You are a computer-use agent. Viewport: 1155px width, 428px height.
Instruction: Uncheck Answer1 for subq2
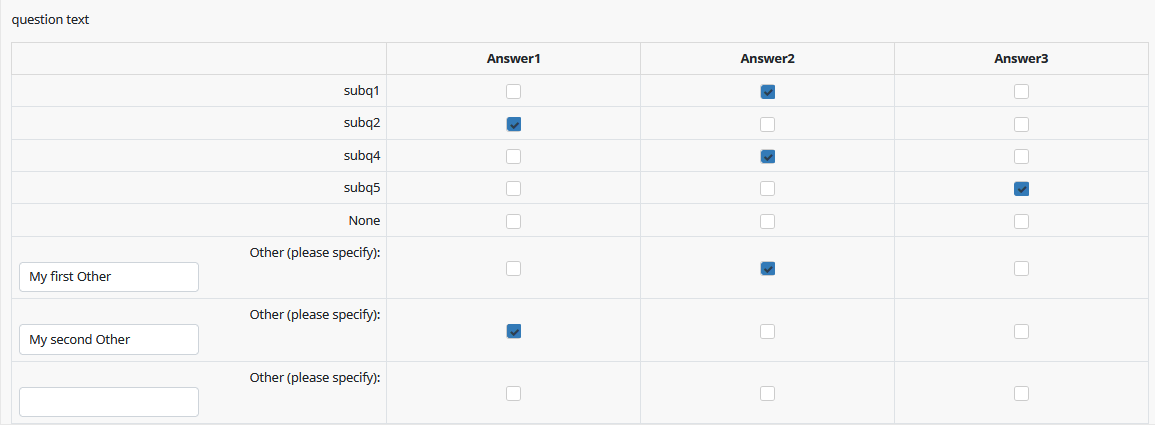tap(513, 124)
